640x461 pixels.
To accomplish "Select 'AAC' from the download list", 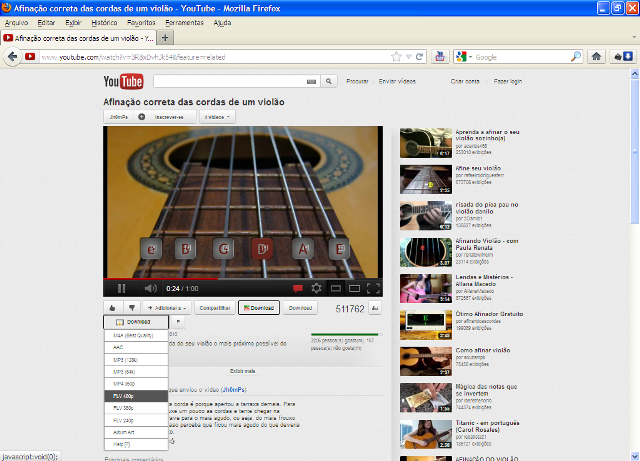I will pos(136,347).
